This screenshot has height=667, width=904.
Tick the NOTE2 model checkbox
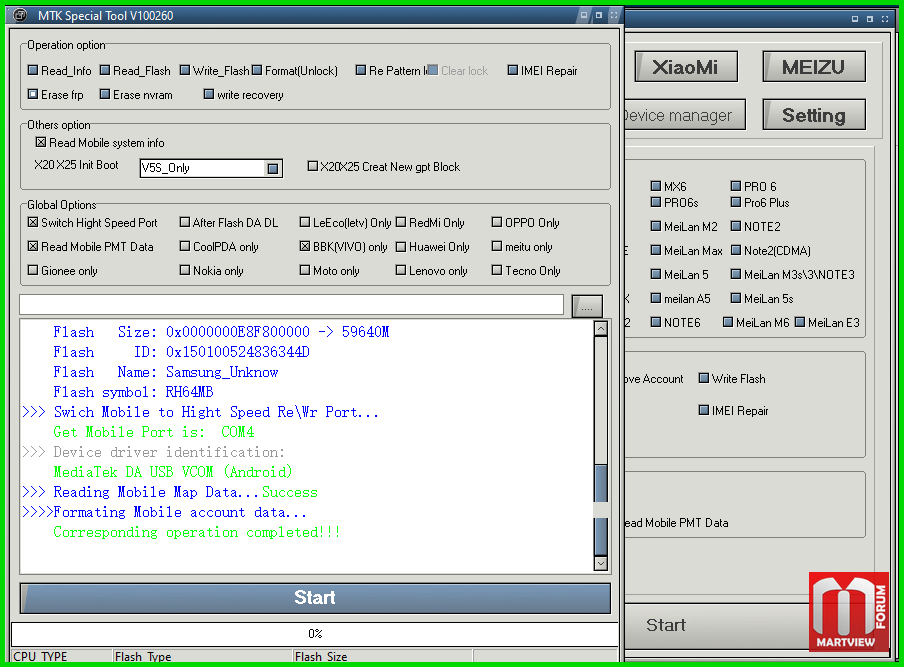point(736,226)
